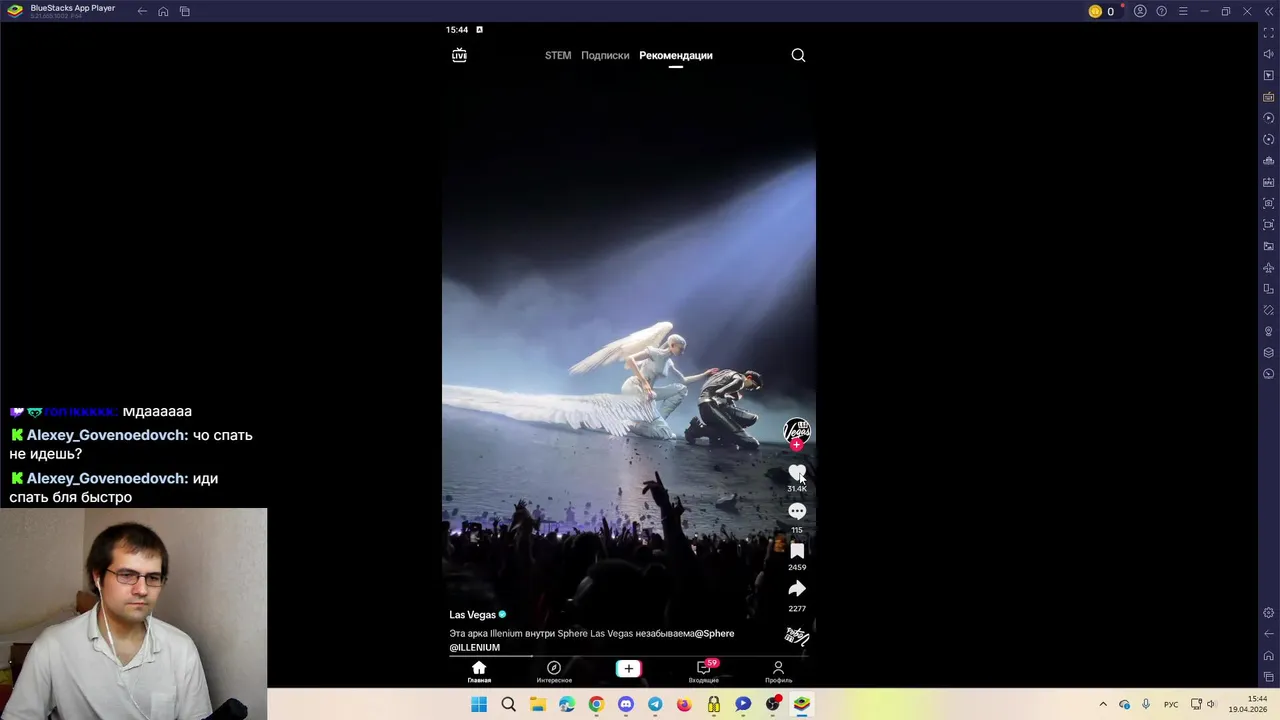Image resolution: width=1280 pixels, height=720 pixels.
Task: Go back with BlueStacks title bar arrow
Action: [x=142, y=11]
